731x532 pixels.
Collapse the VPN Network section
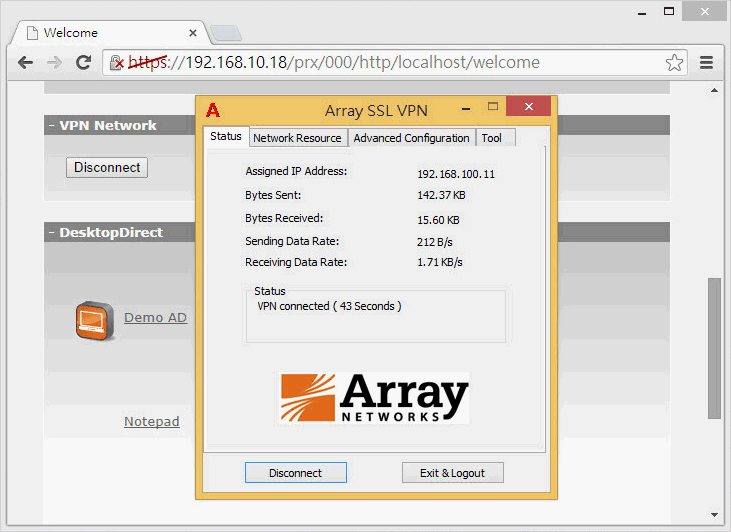pos(52,125)
